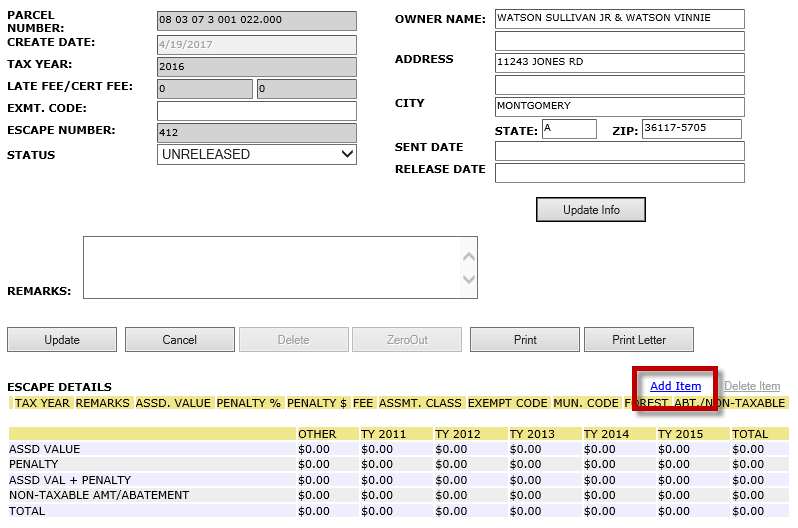
Task: Click the Print Letter button
Action: [x=639, y=340]
